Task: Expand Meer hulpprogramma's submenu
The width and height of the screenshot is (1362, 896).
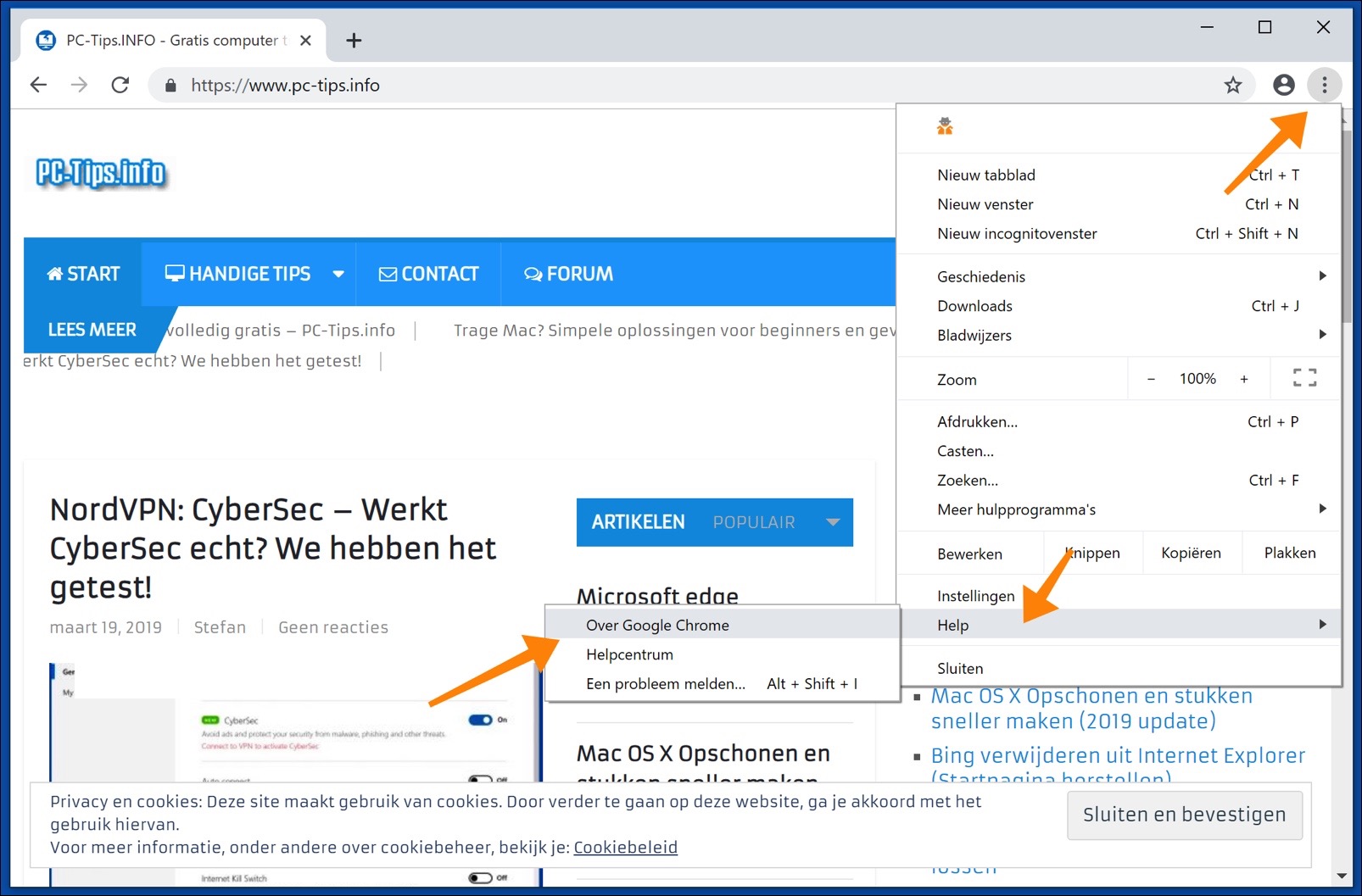Action: [1119, 509]
